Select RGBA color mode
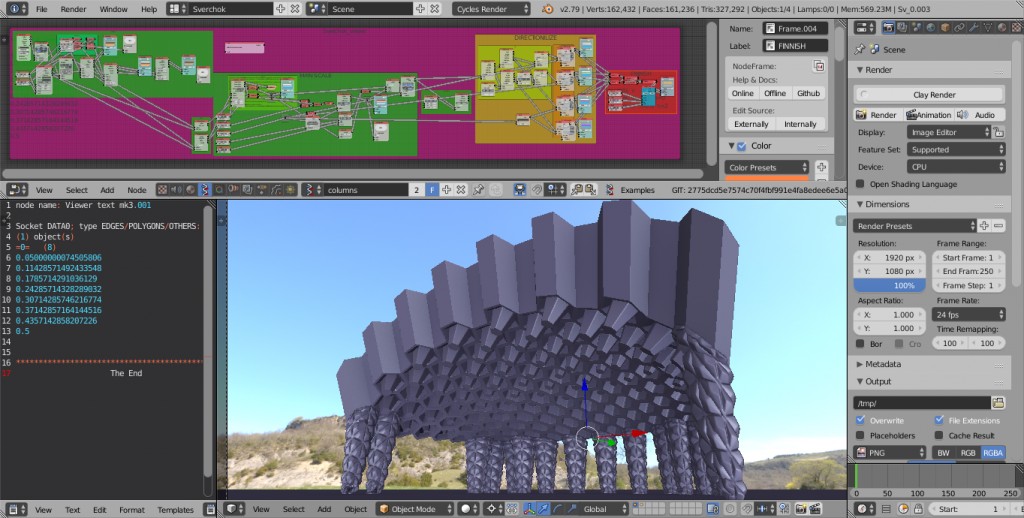 993,452
